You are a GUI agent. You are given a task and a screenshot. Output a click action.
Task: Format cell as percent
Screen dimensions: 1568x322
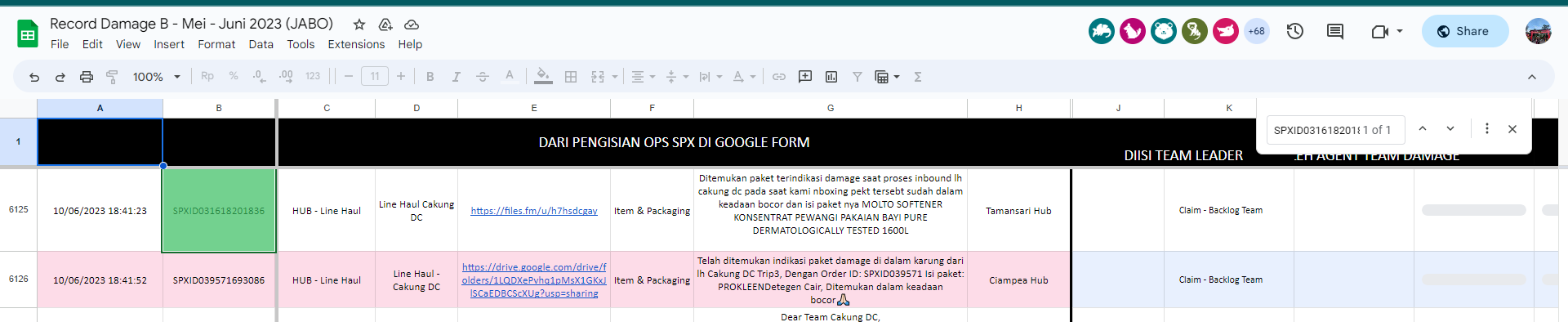tap(234, 77)
